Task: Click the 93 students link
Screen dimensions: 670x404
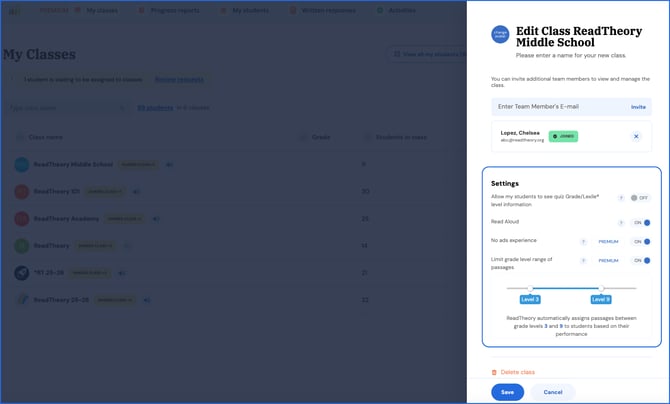Action: [155, 108]
